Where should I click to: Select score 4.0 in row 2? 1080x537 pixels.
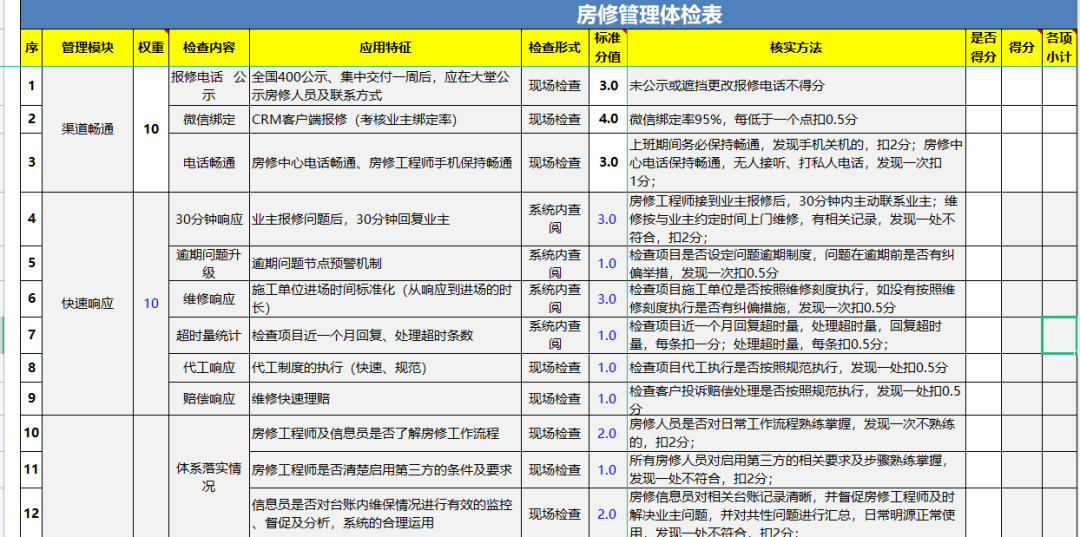[x=608, y=119]
